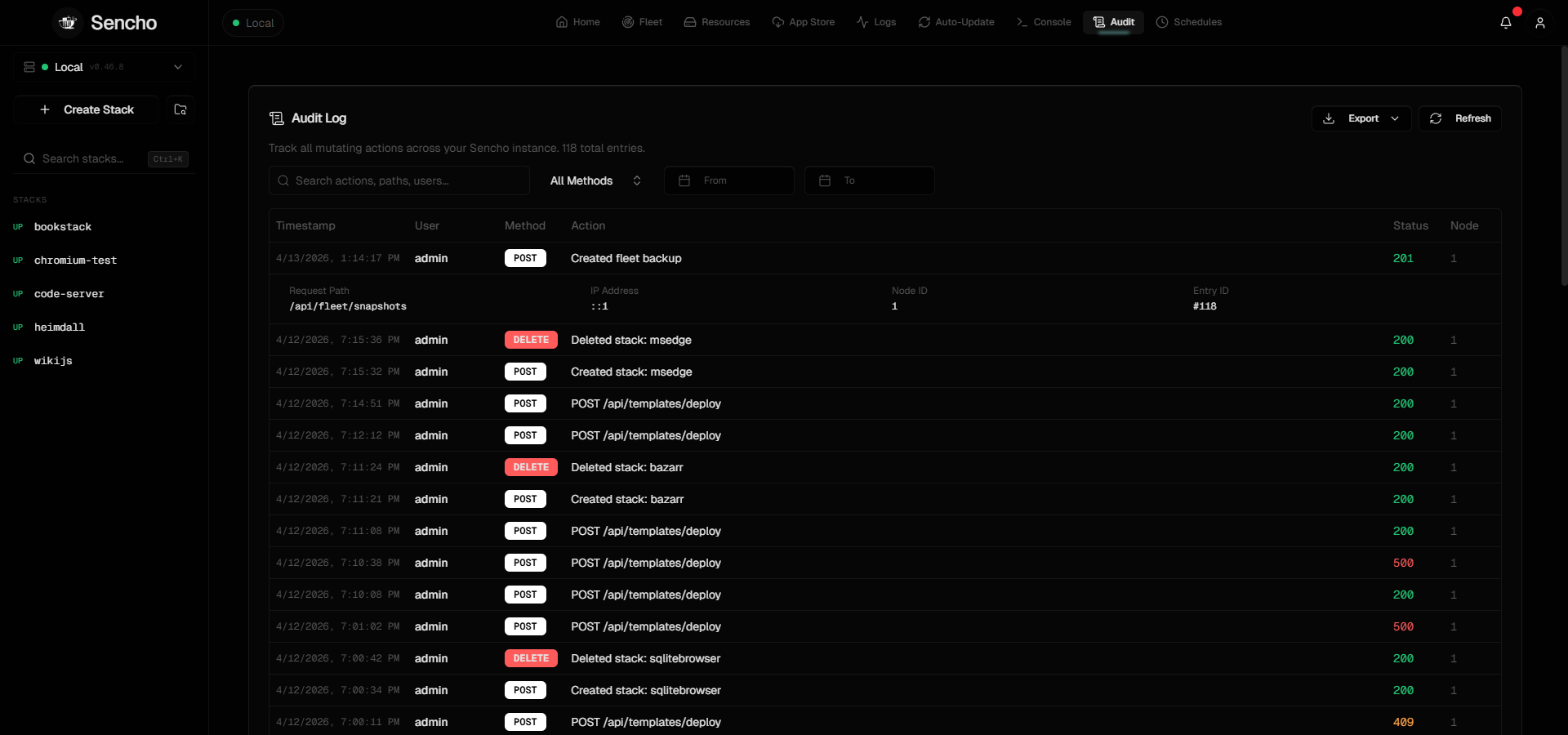
Task: Click the 201 status code
Action: coord(1403,258)
